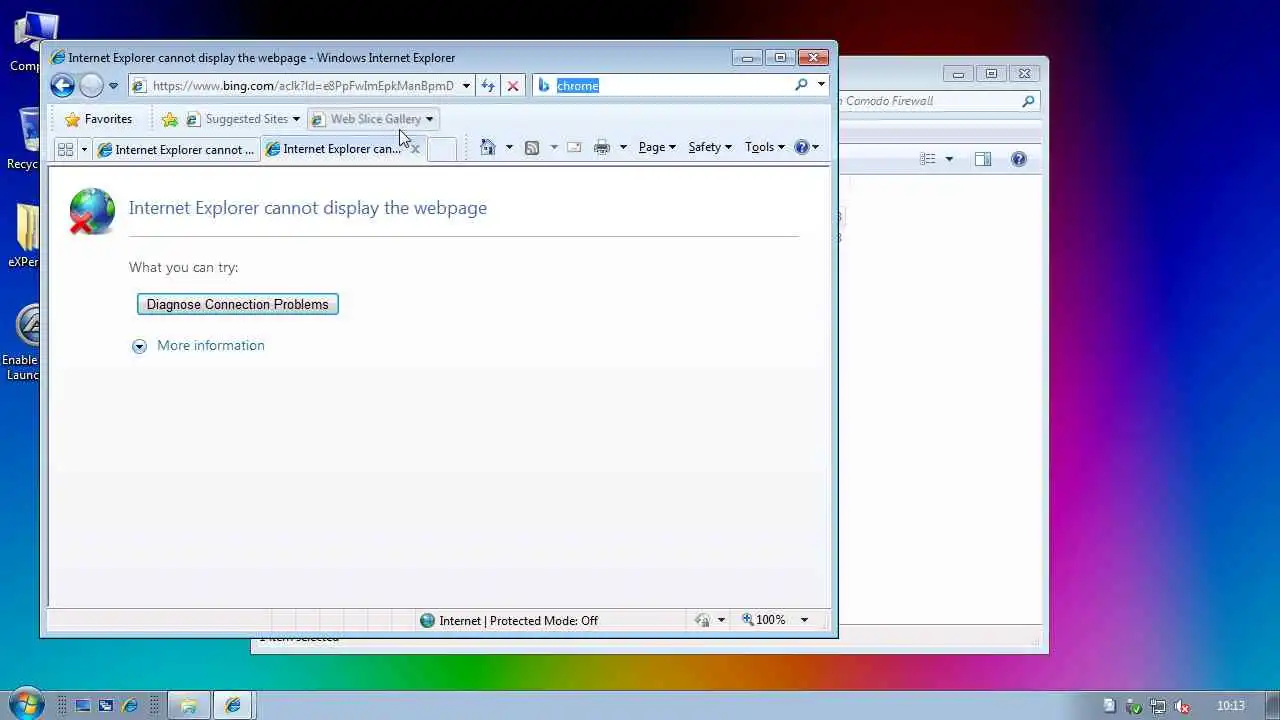Screen dimensions: 1280x720
Task: Click Diagnose Connection Problems button
Action: pos(238,304)
